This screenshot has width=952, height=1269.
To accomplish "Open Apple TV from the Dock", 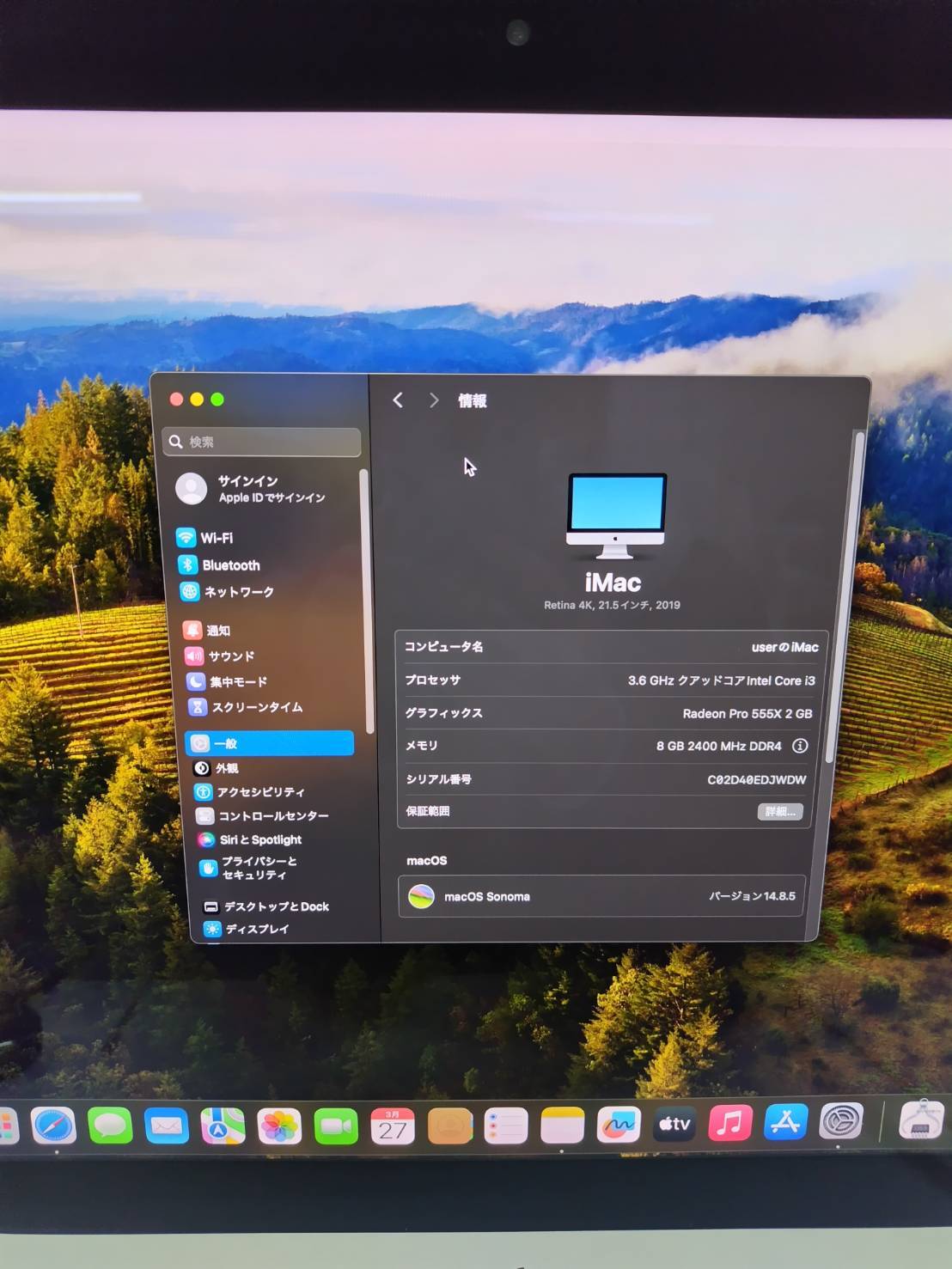I will [x=674, y=1124].
